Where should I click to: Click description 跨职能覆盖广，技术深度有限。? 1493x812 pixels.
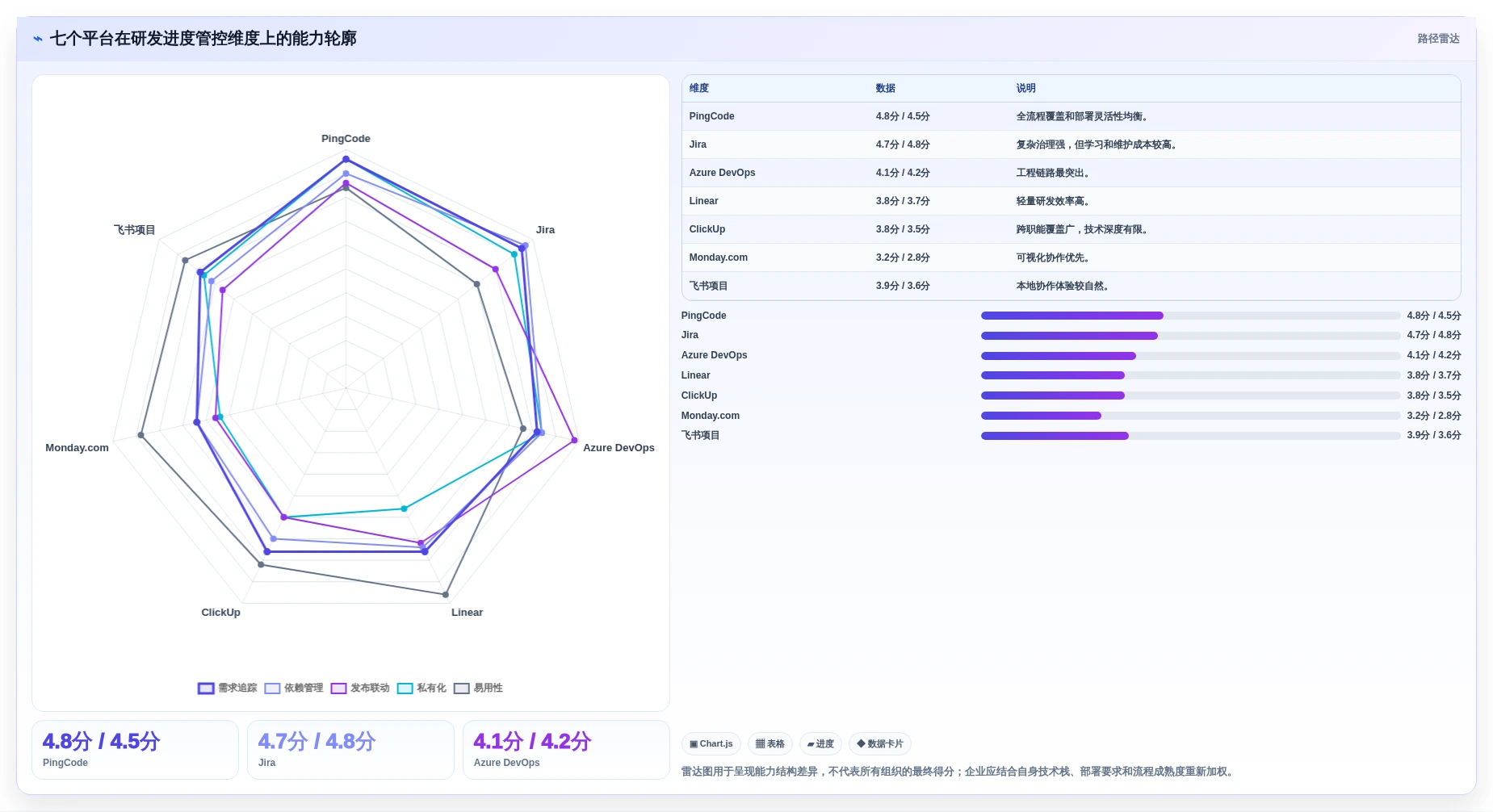(x=1082, y=229)
